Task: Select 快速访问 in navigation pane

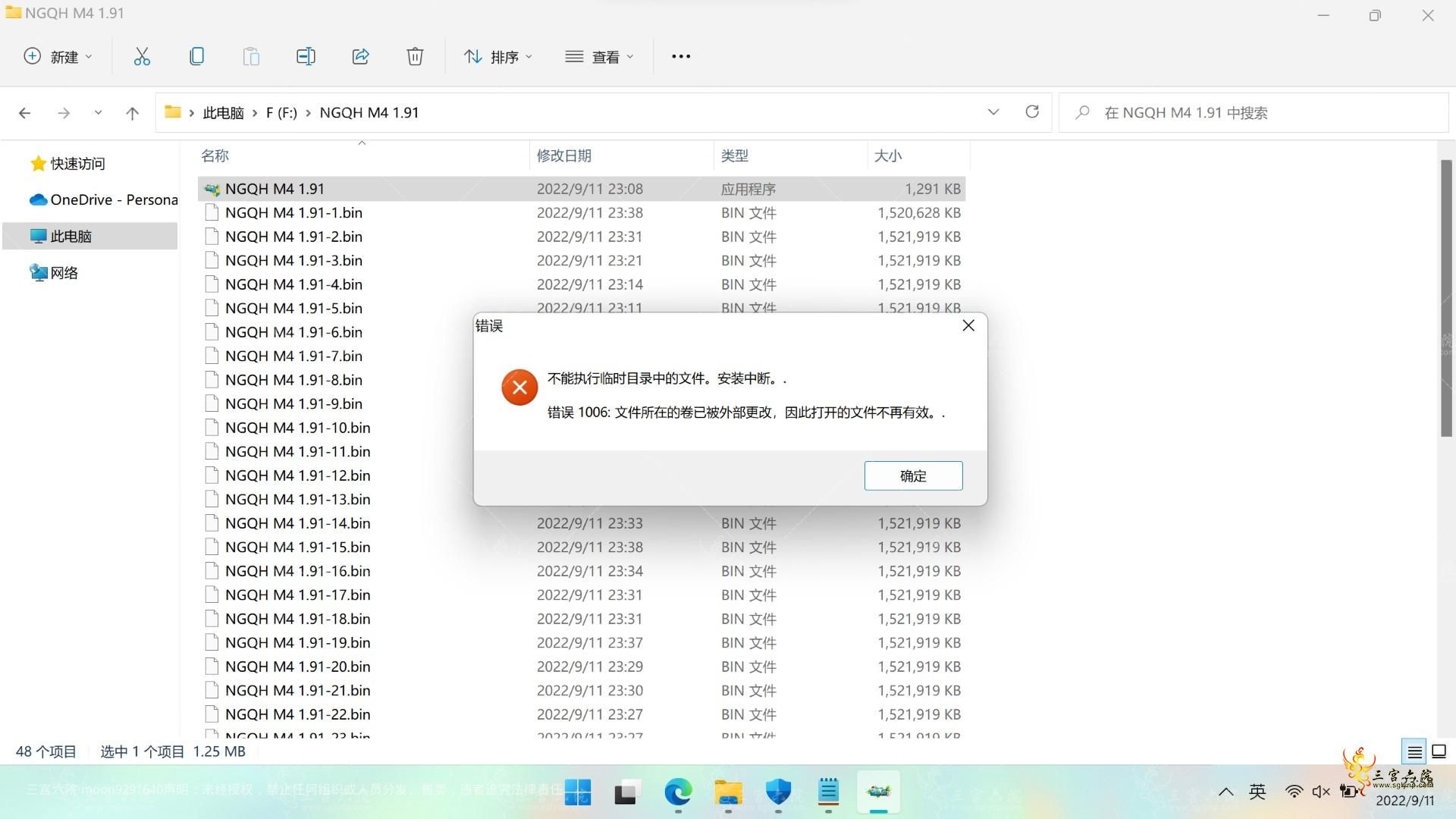Action: pos(77,163)
